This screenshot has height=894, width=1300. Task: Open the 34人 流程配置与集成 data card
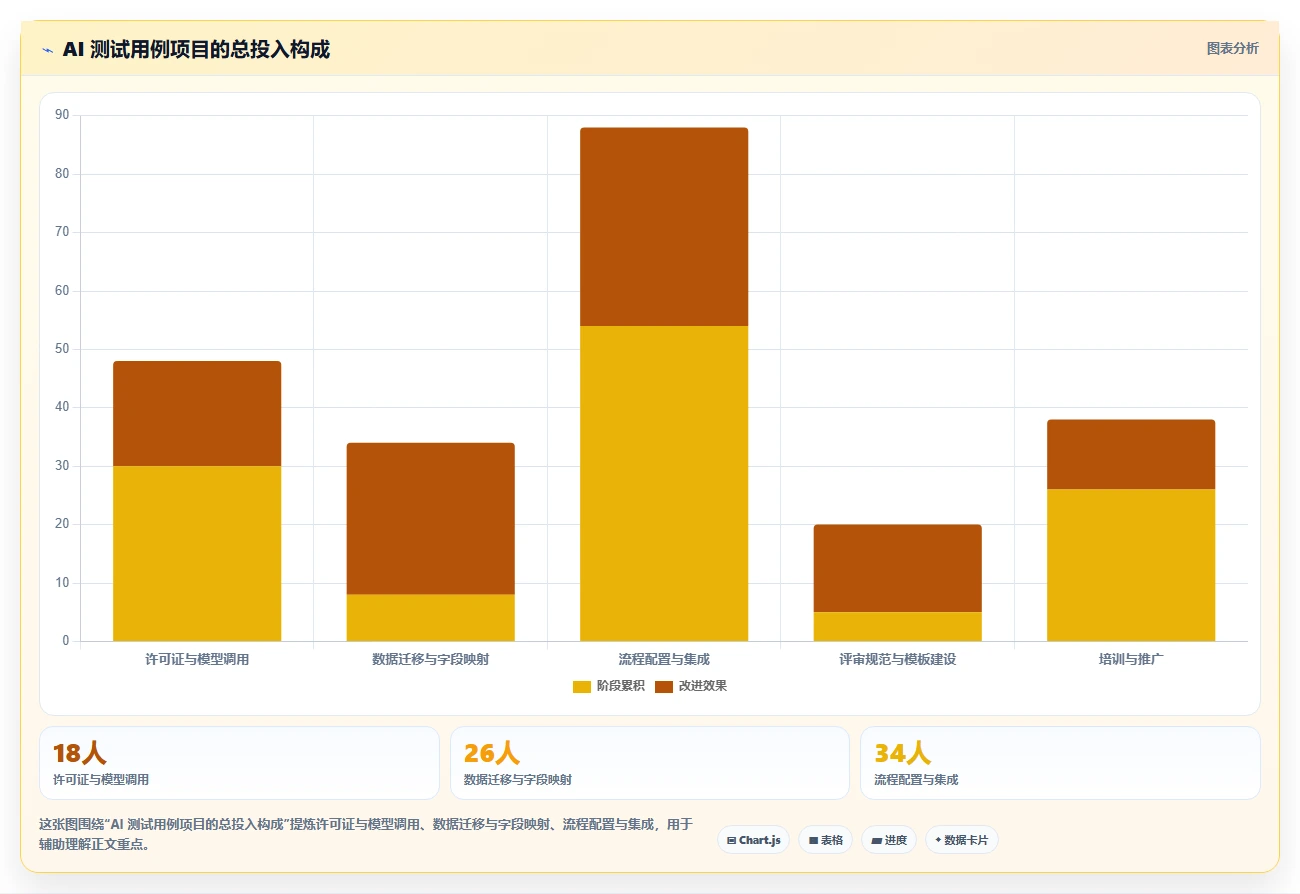coord(1060,763)
